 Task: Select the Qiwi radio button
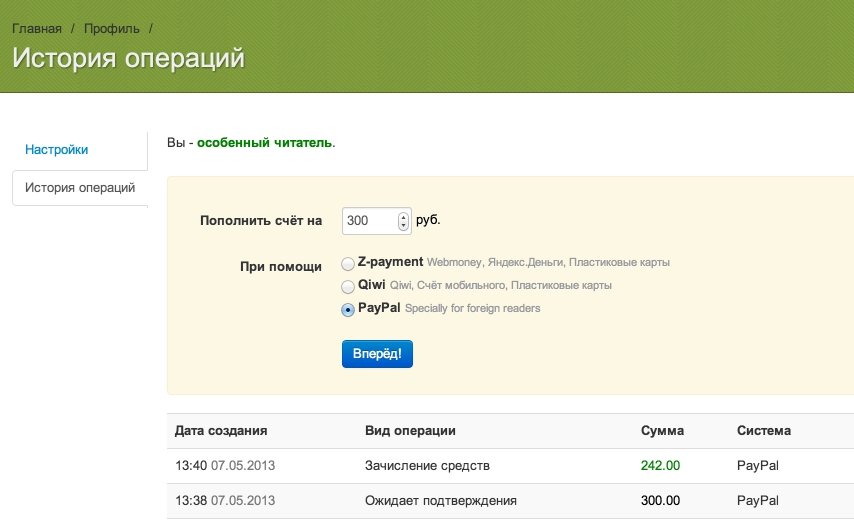click(347, 287)
